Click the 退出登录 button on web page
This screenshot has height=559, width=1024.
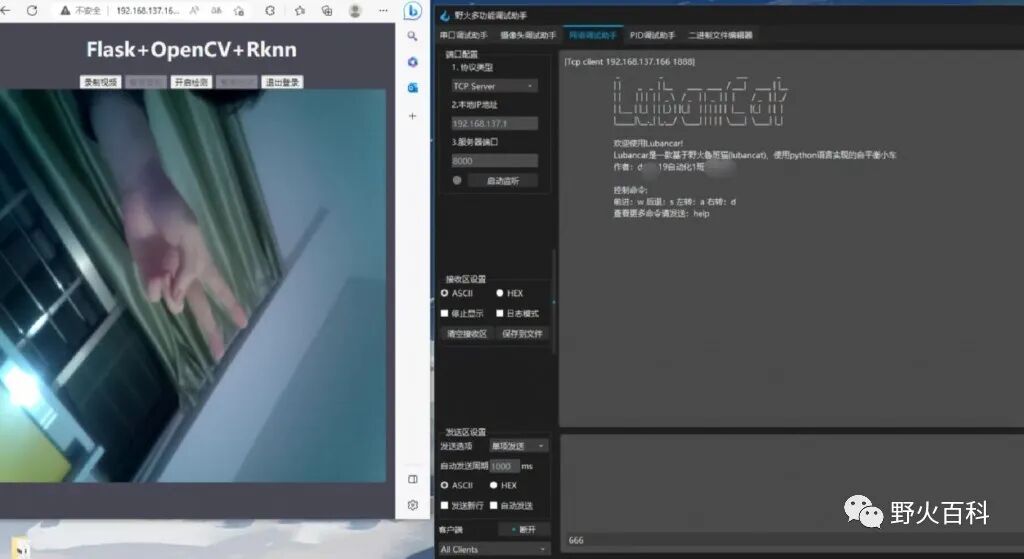[282, 82]
